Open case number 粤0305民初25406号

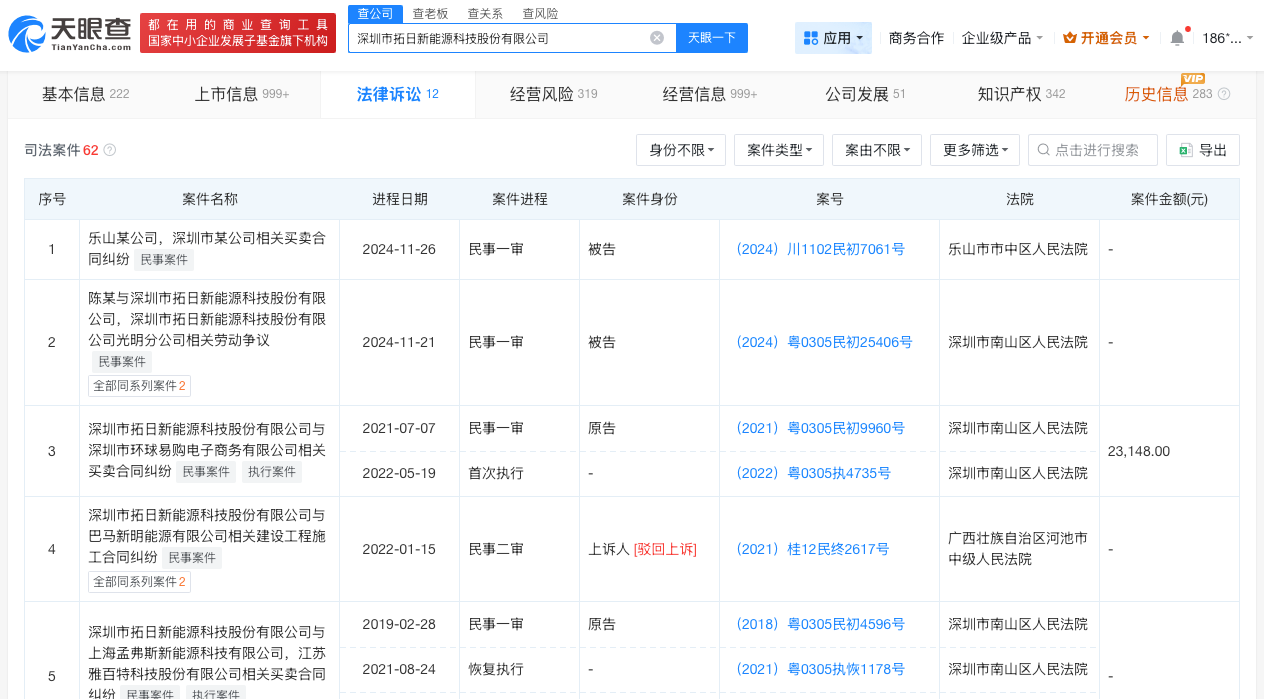825,342
